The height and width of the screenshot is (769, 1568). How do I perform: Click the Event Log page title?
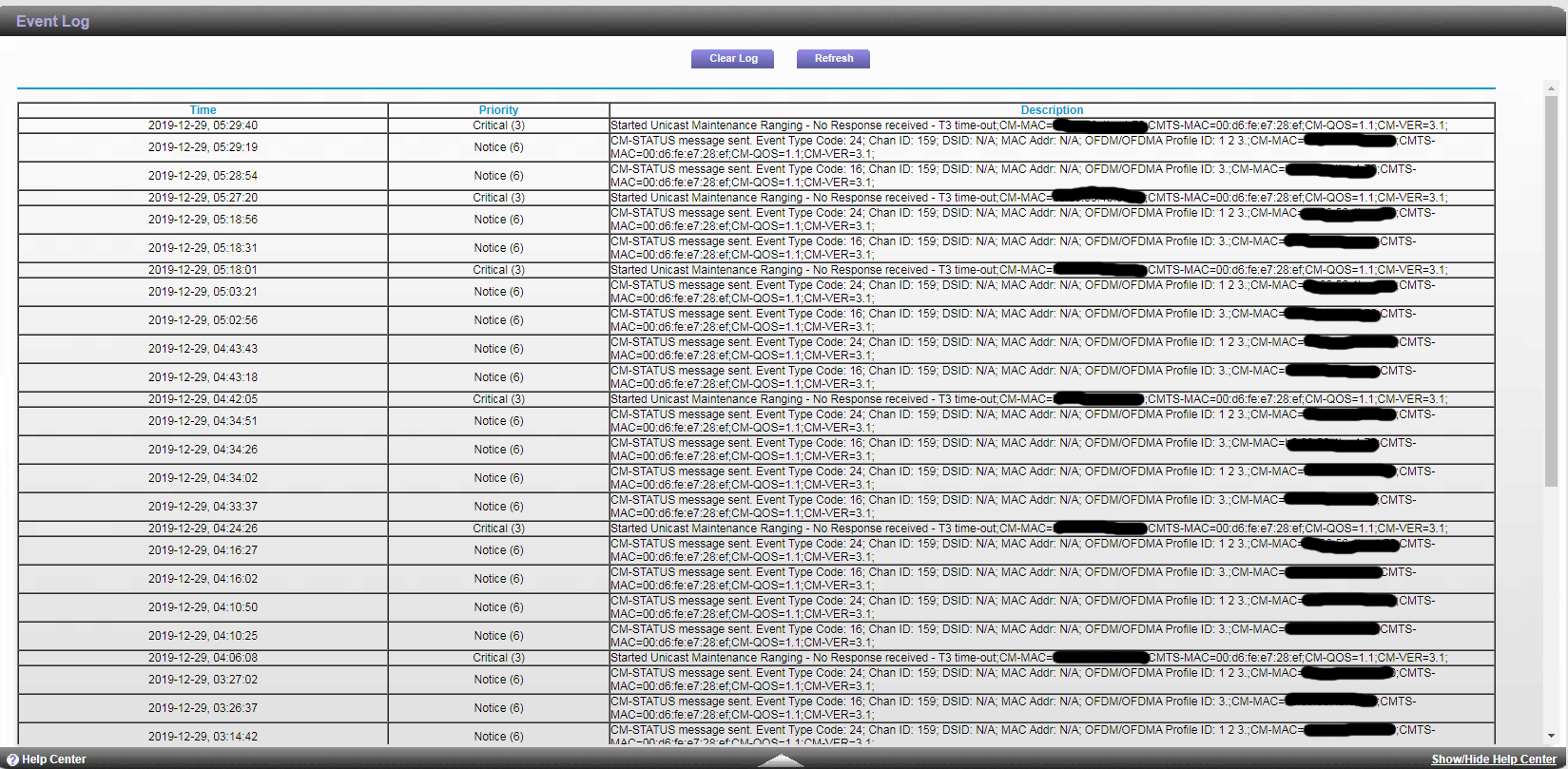pos(52,21)
